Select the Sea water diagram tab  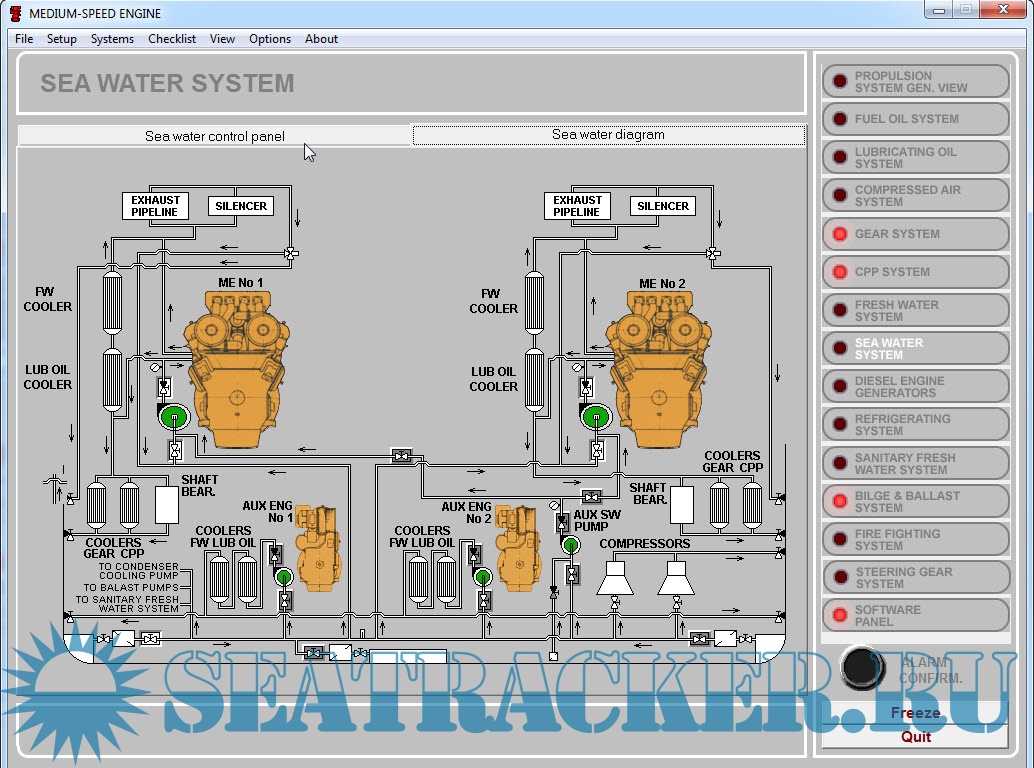coord(608,135)
